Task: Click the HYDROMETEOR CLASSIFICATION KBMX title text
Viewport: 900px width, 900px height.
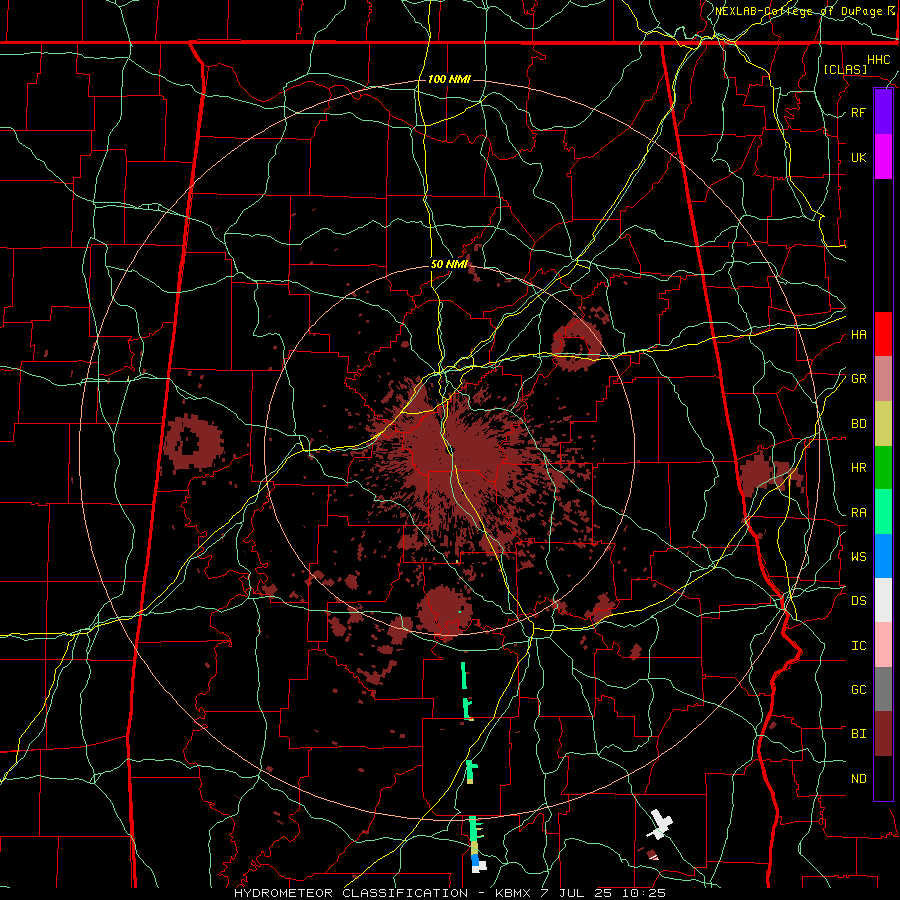Action: [x=450, y=893]
